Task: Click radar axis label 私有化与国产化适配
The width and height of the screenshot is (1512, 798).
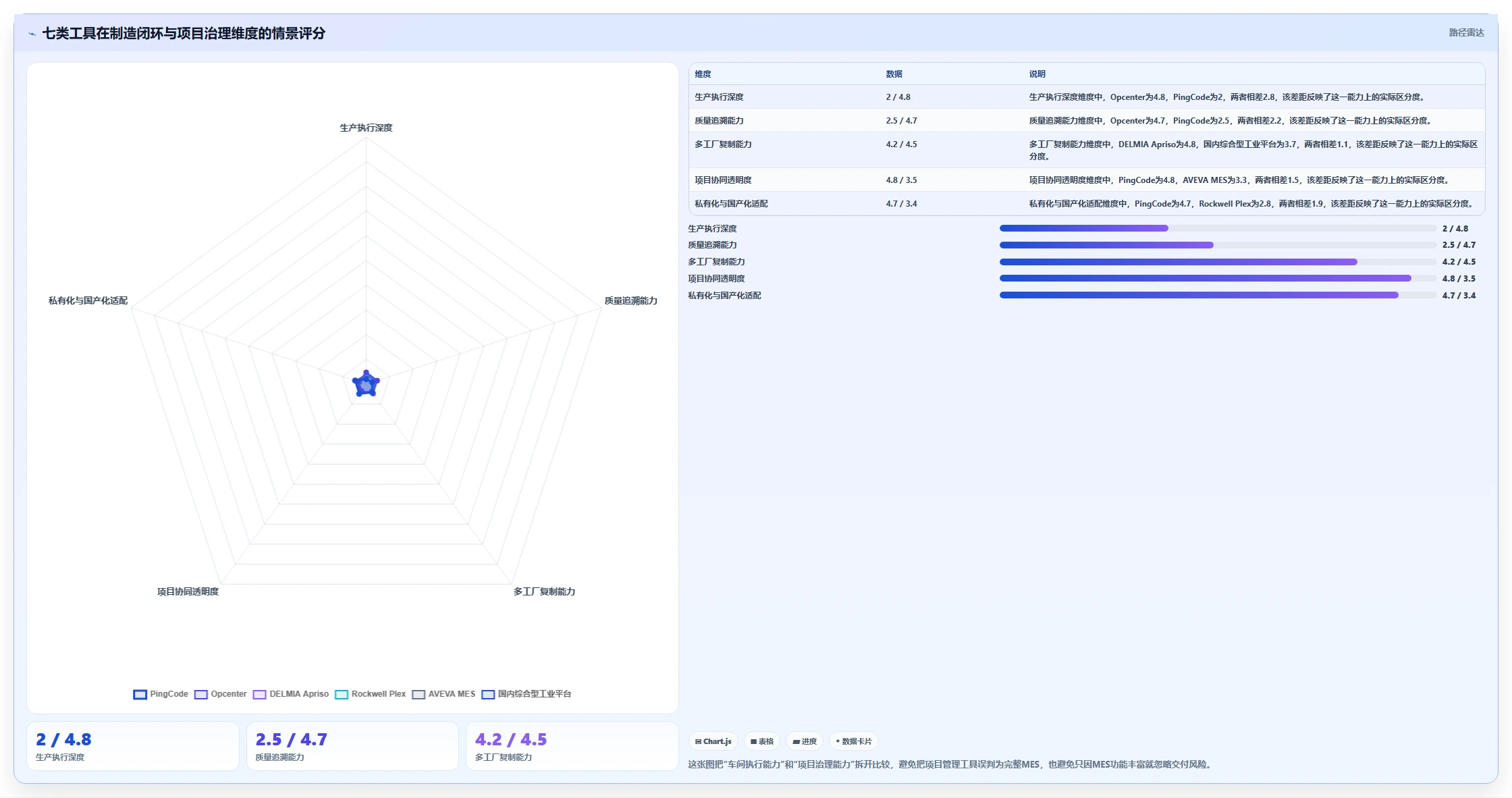Action: pyautogui.click(x=88, y=300)
